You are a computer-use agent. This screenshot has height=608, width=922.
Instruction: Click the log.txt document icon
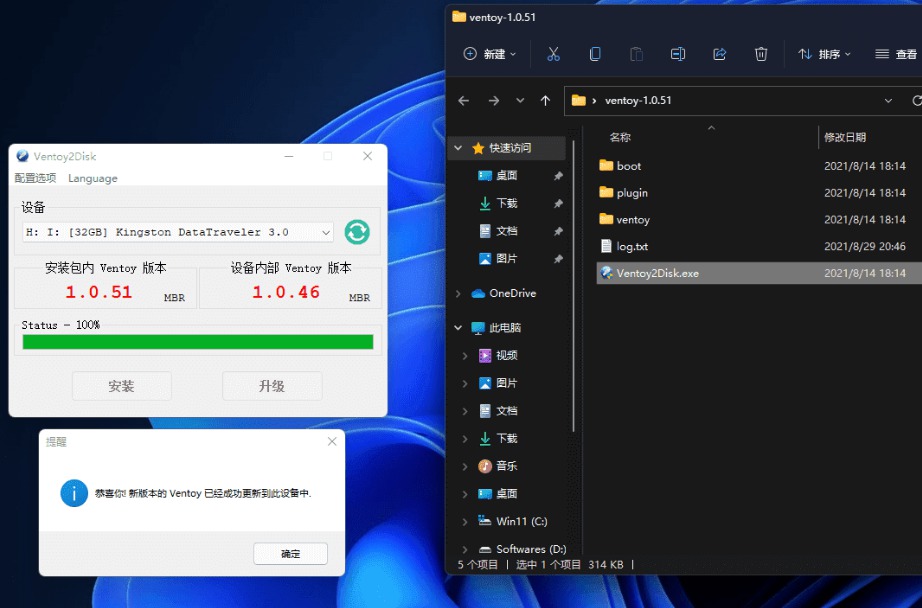click(x=606, y=246)
